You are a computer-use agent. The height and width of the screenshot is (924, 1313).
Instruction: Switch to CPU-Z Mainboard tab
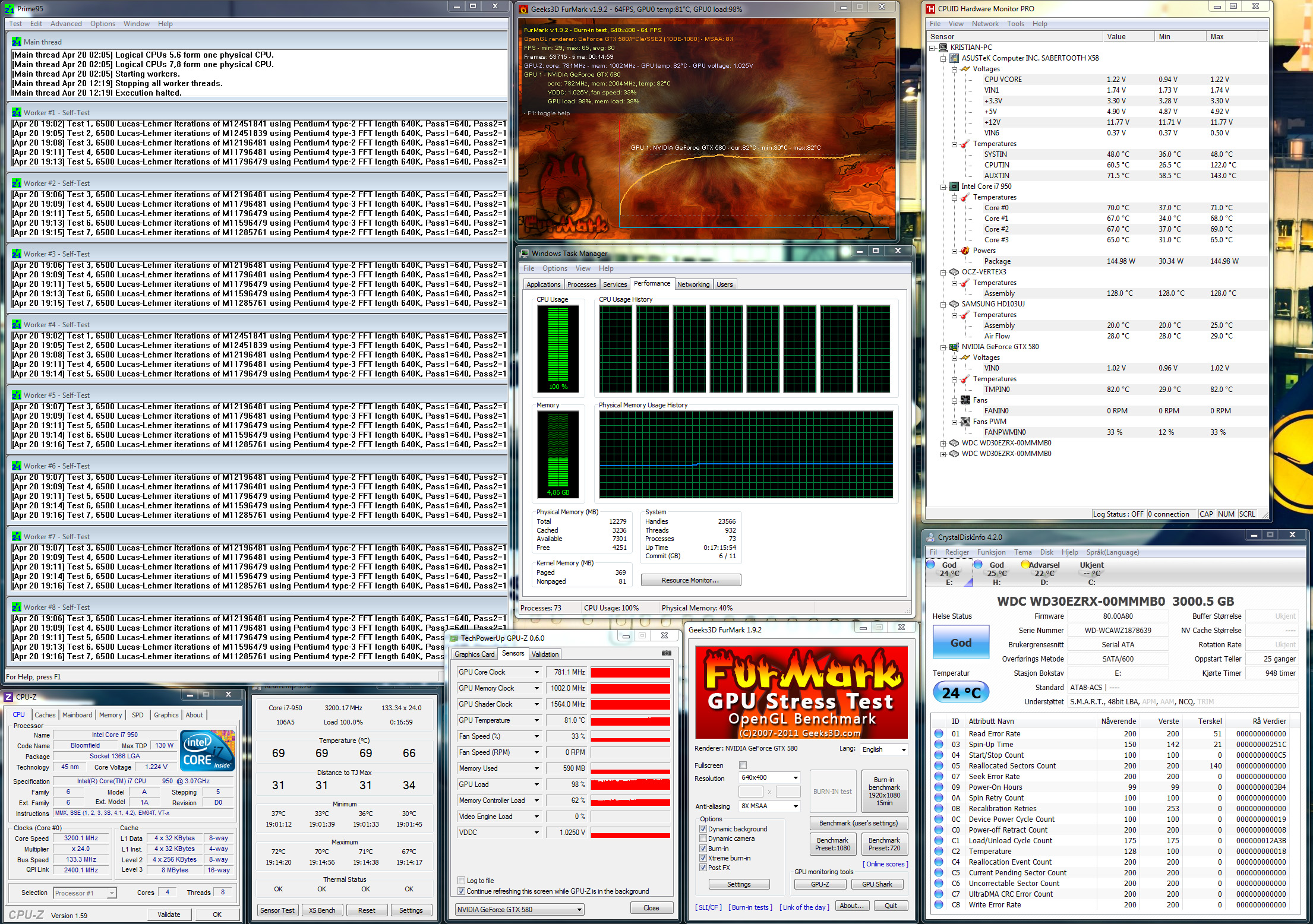click(77, 715)
